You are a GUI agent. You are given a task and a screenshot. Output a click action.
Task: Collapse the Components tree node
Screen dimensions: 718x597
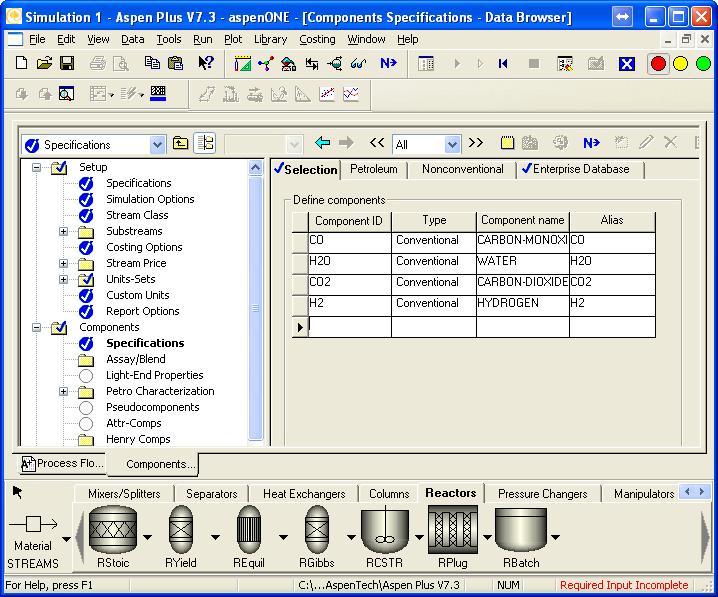pos(36,328)
